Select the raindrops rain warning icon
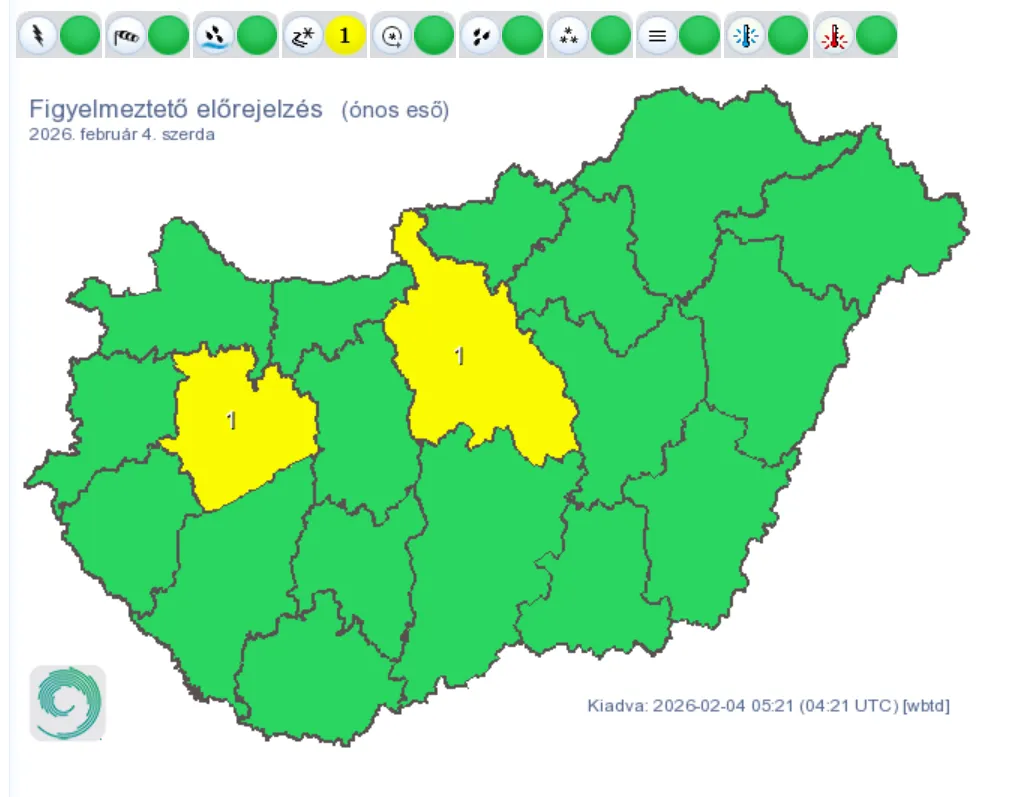Screen dimensions: 1018x797 coord(478,36)
